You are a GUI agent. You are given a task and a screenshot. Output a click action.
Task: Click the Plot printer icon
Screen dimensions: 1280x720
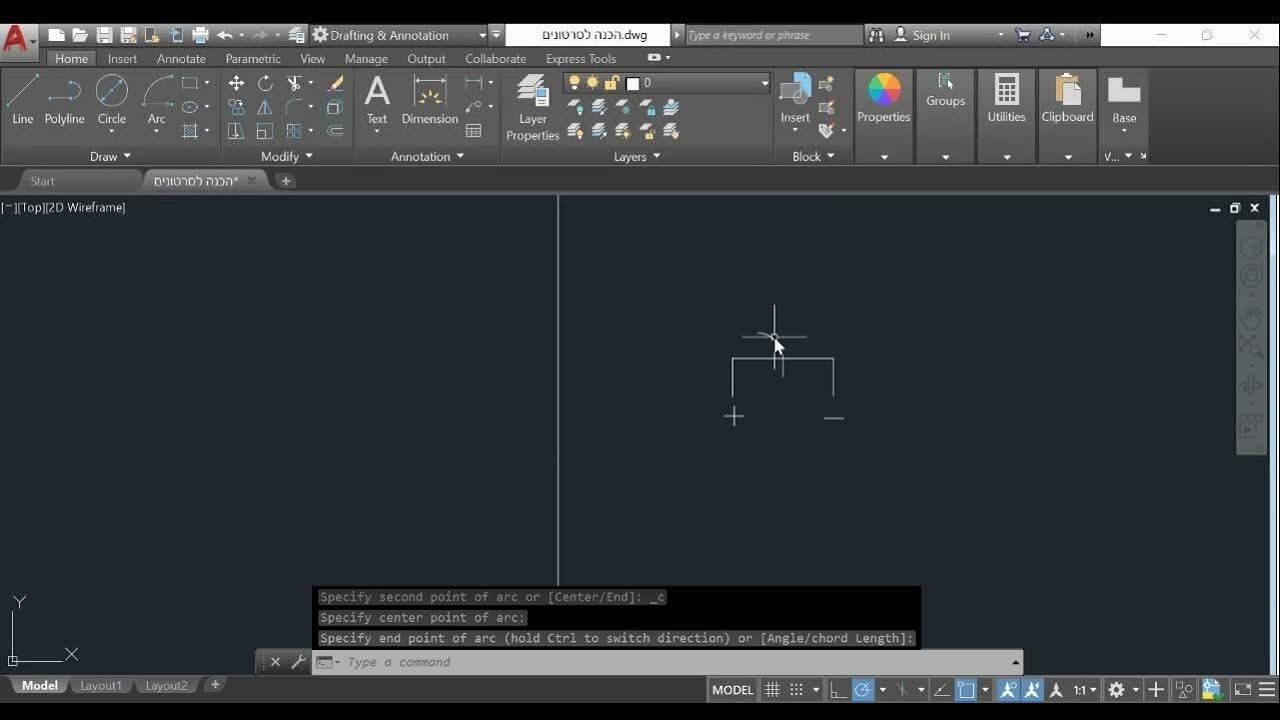point(200,35)
